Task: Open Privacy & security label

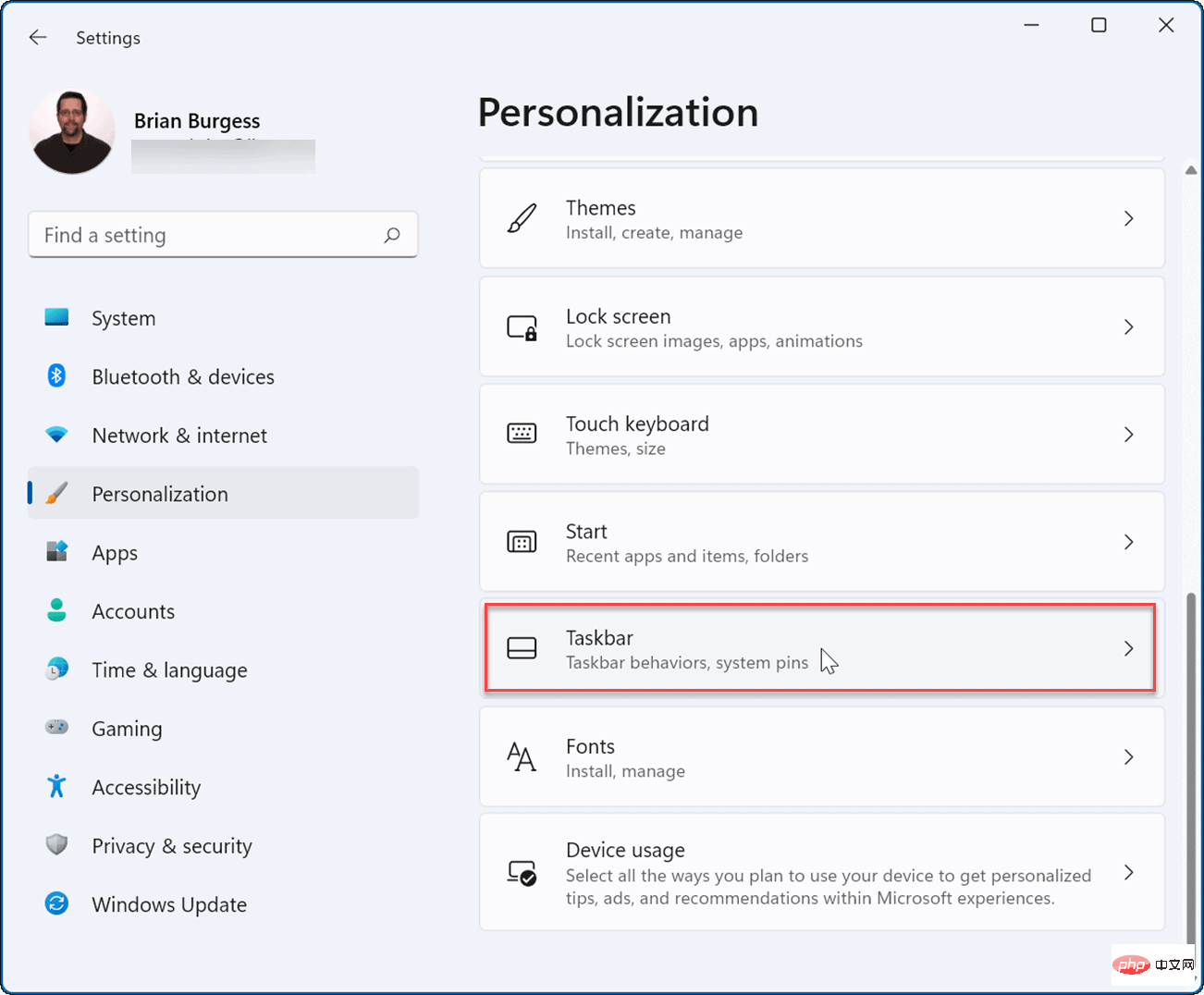Action: click(172, 846)
